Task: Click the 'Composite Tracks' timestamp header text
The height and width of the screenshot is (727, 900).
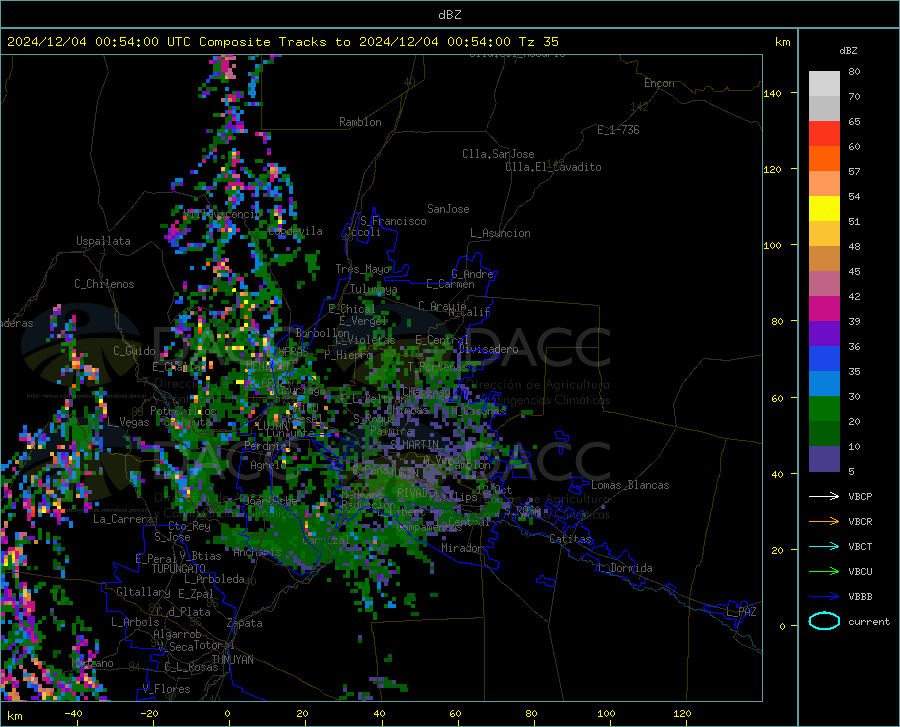Action: (x=282, y=42)
